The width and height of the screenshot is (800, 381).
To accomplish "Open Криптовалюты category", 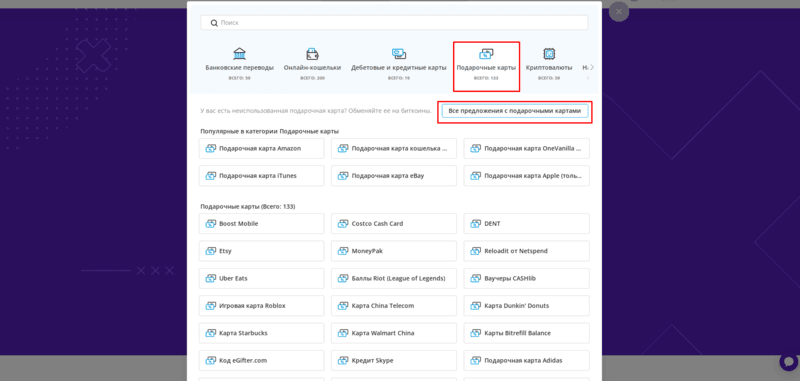I will pyautogui.click(x=549, y=65).
